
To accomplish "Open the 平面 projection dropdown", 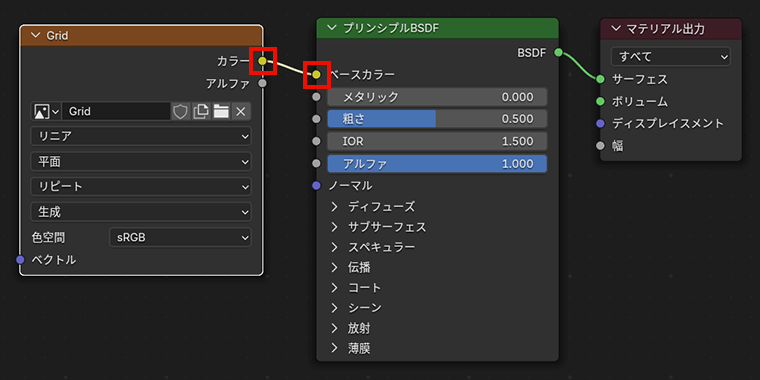I will 141,162.
